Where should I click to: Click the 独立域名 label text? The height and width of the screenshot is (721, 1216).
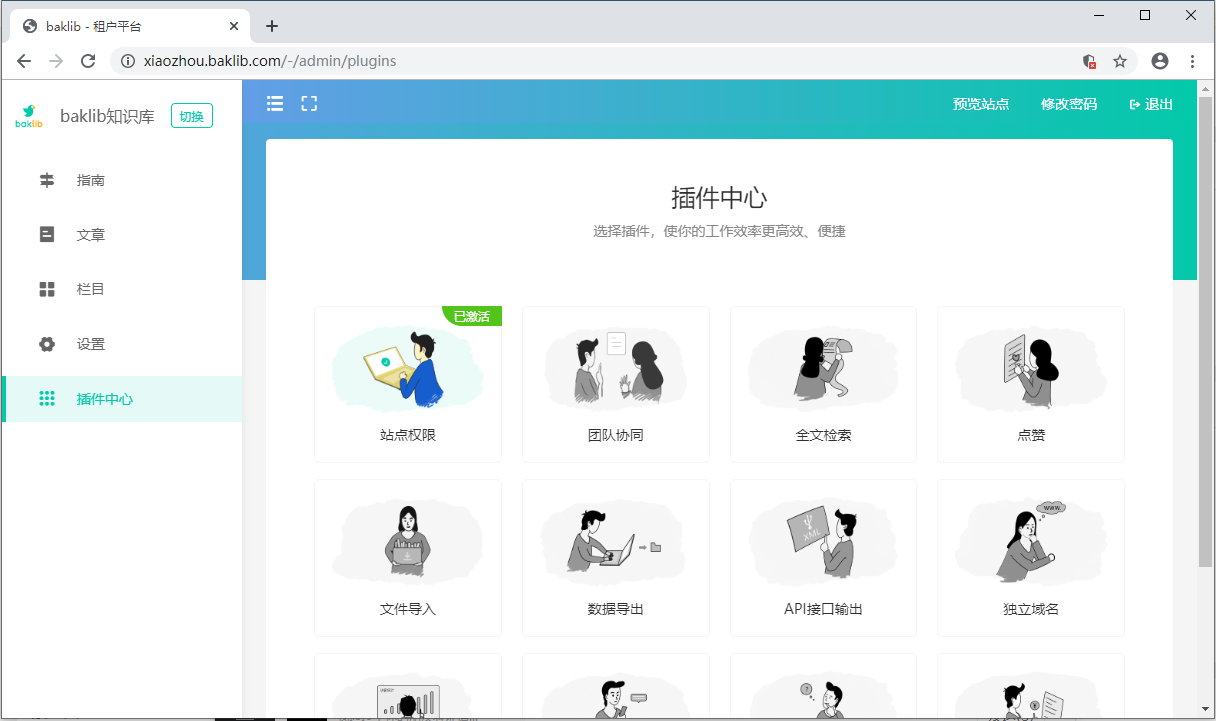point(1031,609)
